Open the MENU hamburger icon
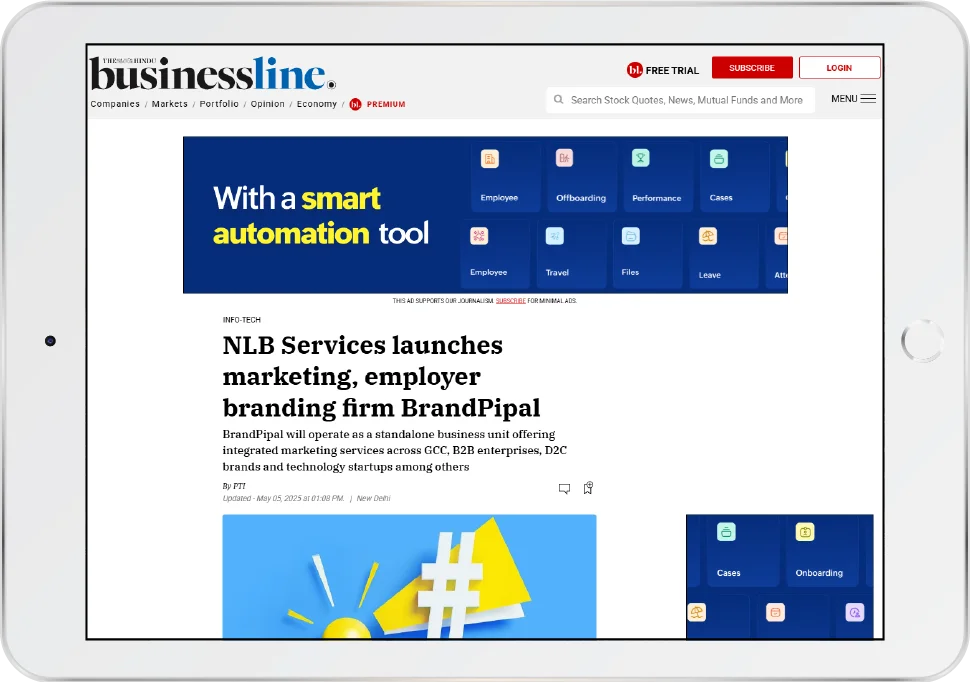Image resolution: width=970 pixels, height=682 pixels. click(868, 98)
